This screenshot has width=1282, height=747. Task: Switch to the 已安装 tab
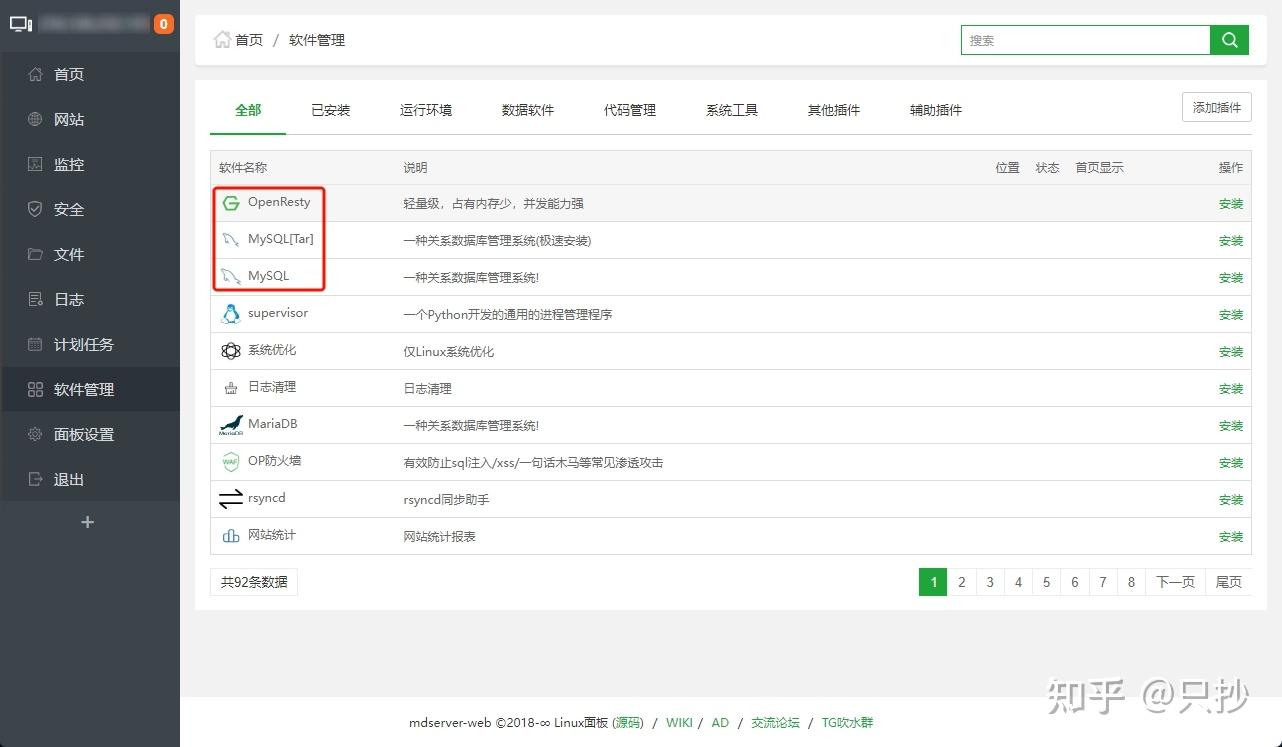point(330,110)
